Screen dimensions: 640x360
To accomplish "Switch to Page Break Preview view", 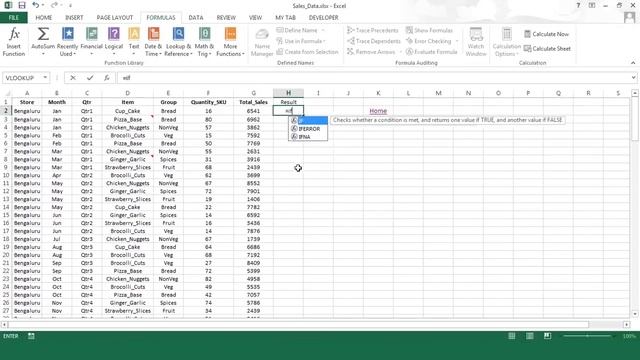I will (x=547, y=336).
